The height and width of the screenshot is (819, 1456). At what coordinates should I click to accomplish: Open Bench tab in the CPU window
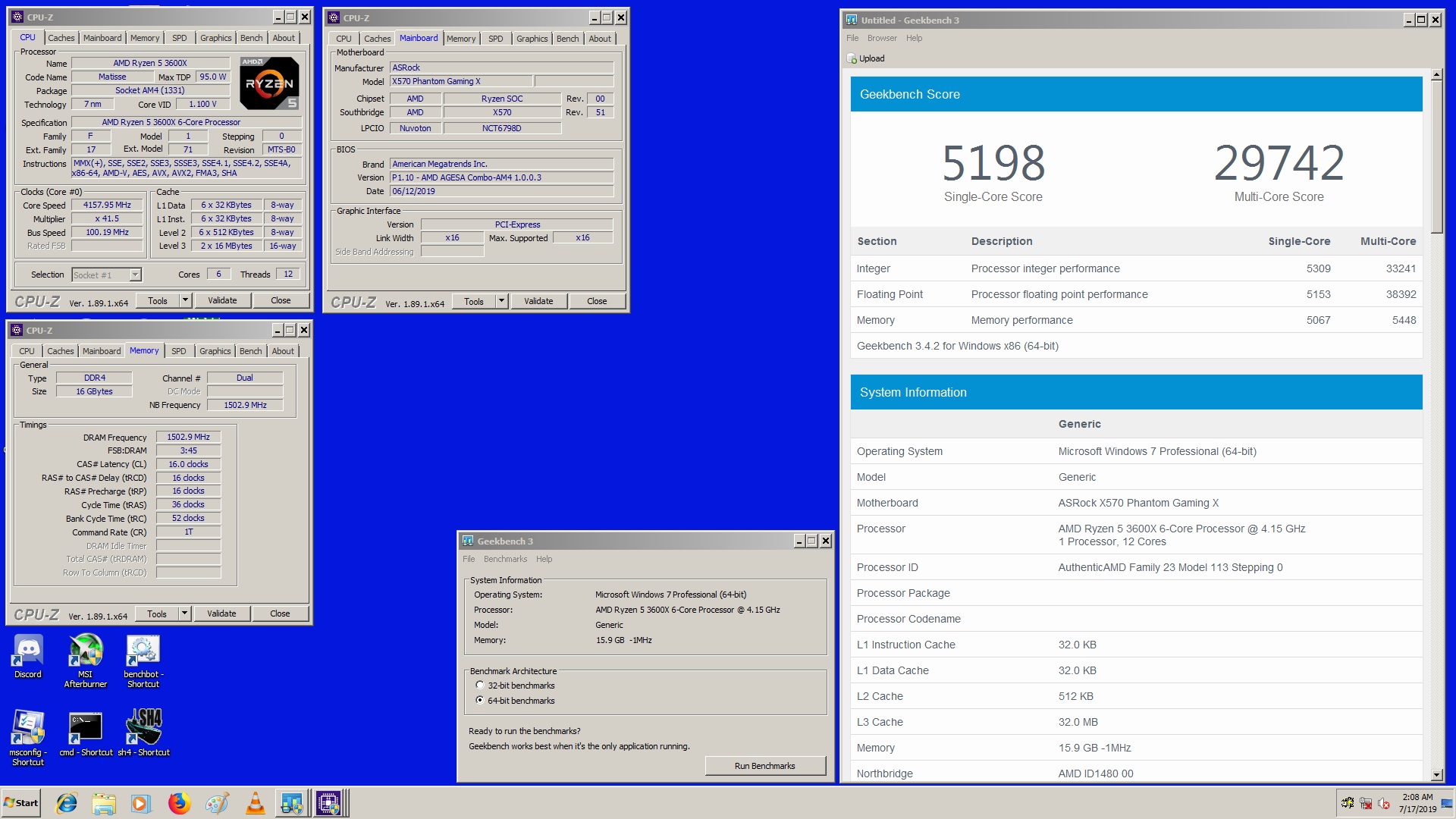pyautogui.click(x=251, y=38)
